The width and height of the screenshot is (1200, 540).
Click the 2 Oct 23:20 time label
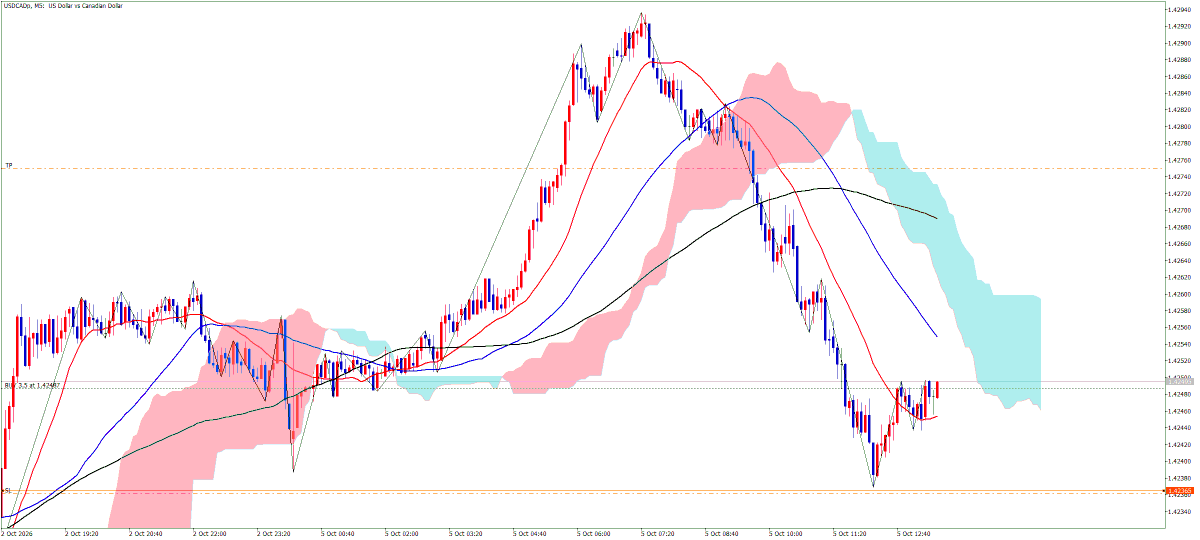pos(274,534)
